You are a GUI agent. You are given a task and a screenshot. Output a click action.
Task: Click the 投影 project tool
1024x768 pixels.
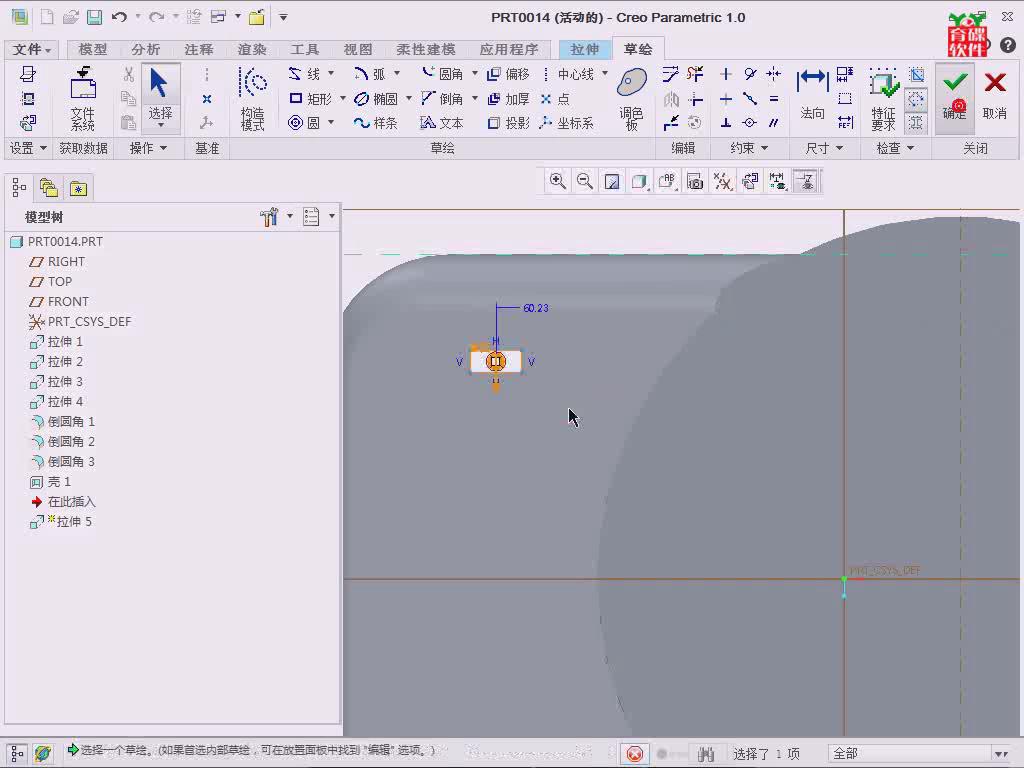click(508, 123)
